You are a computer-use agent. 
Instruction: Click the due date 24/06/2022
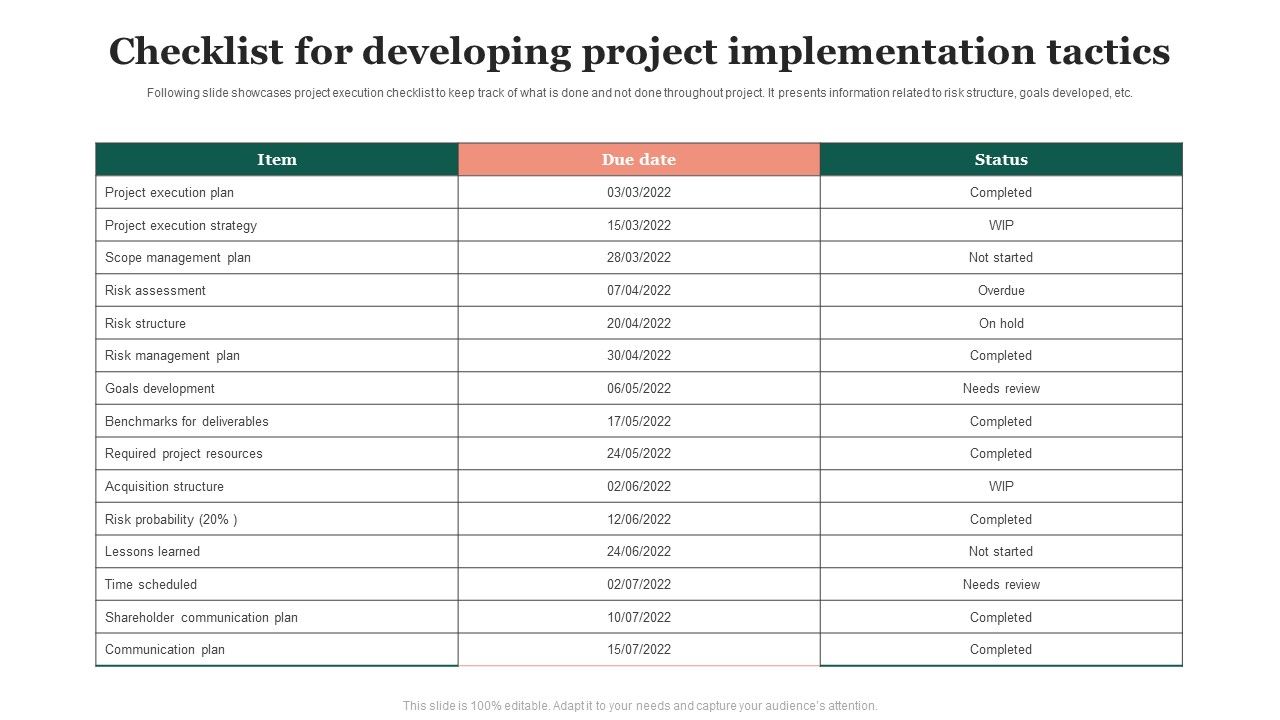click(639, 552)
